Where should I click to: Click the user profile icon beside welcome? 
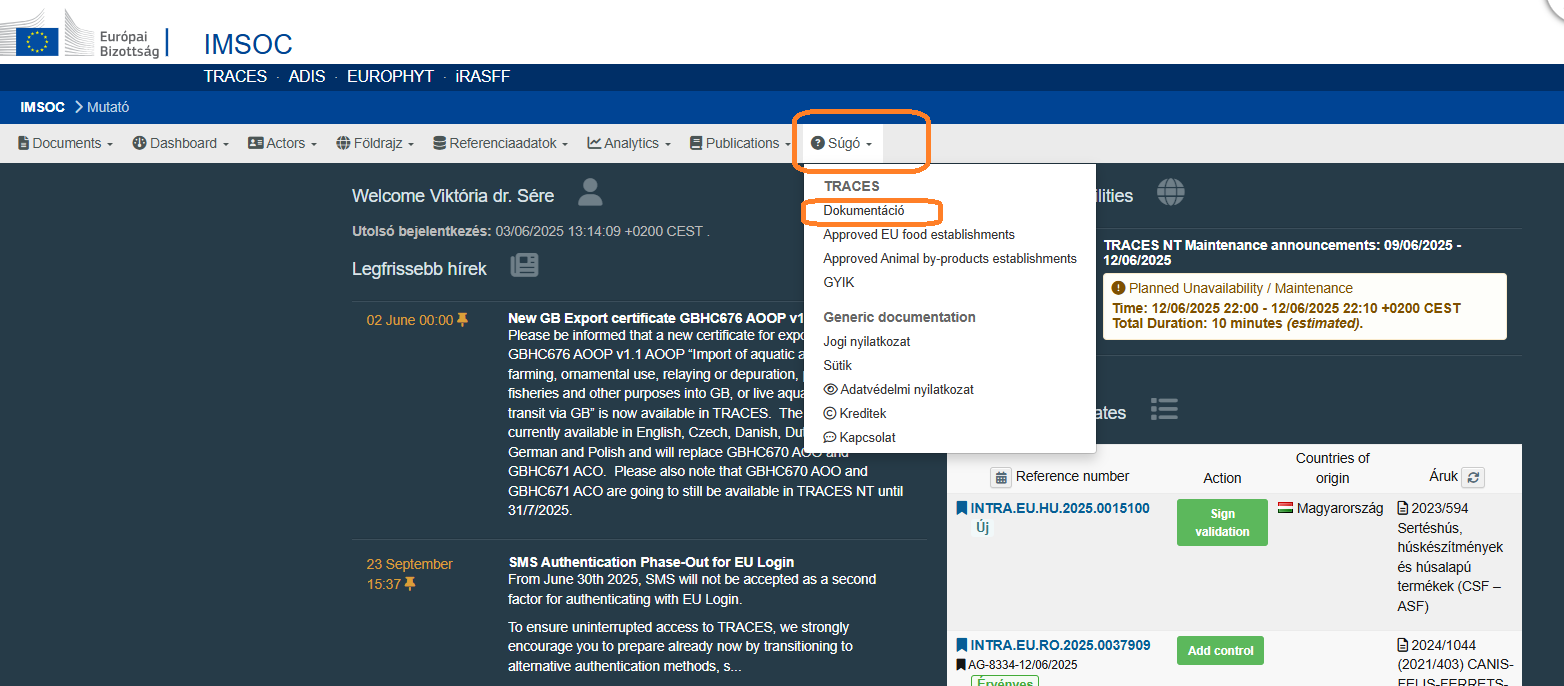tap(591, 192)
